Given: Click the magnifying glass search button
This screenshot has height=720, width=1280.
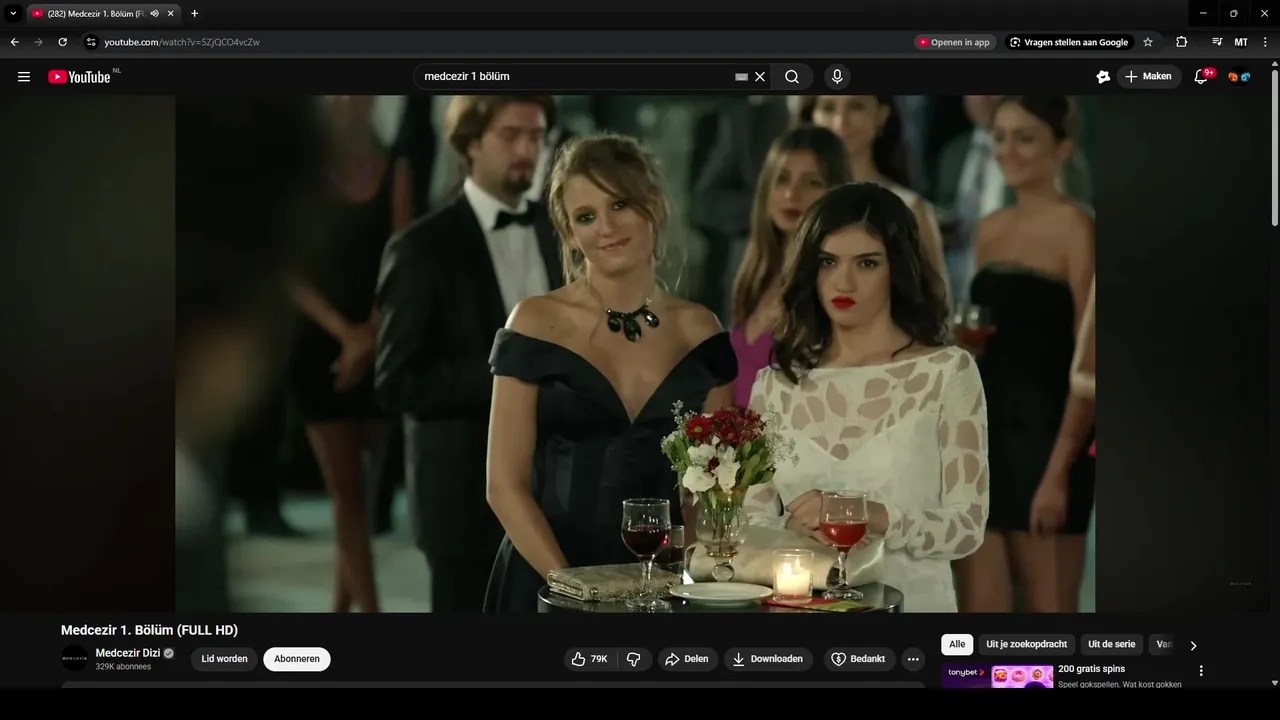Looking at the screenshot, I should click(792, 77).
